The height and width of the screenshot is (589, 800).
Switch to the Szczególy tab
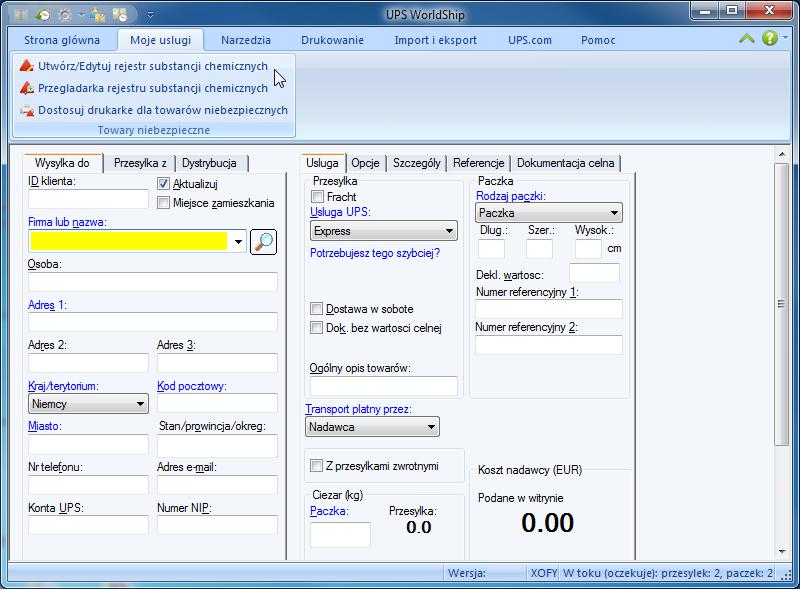click(416, 163)
